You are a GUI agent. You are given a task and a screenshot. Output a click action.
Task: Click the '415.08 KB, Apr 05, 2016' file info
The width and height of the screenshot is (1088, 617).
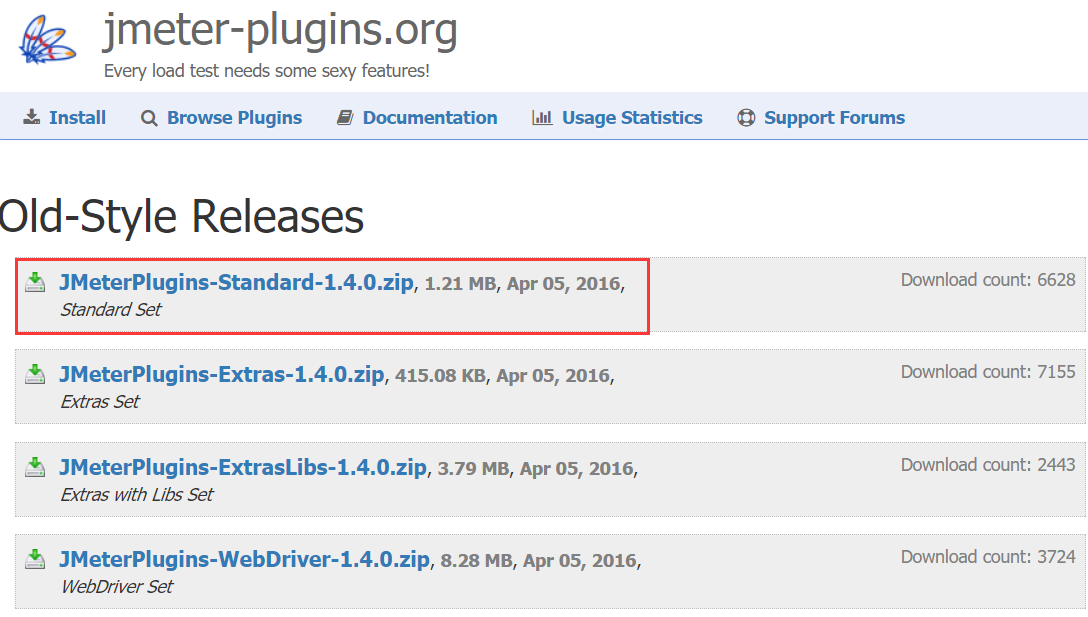502,376
